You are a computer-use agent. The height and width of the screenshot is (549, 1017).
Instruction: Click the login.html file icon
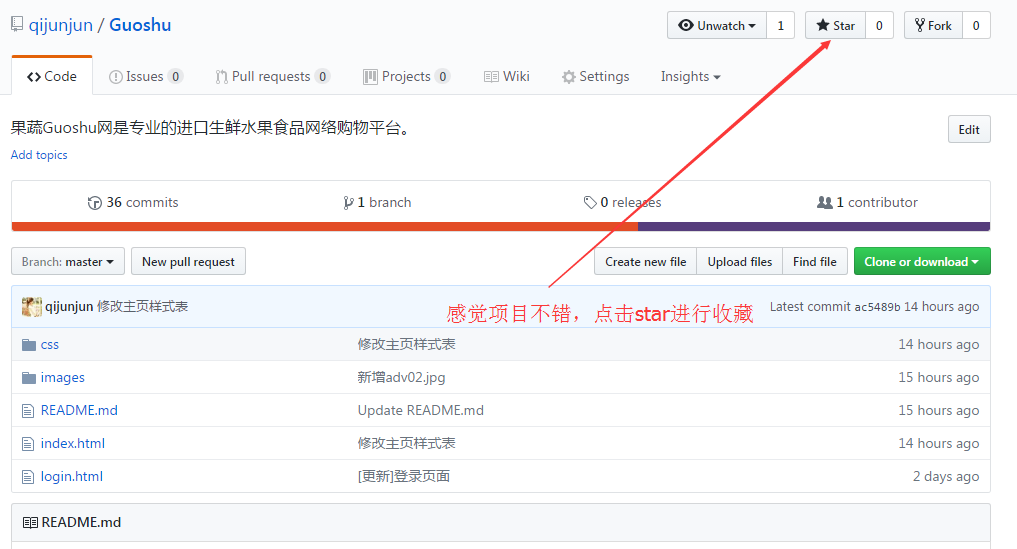pyautogui.click(x=28, y=477)
